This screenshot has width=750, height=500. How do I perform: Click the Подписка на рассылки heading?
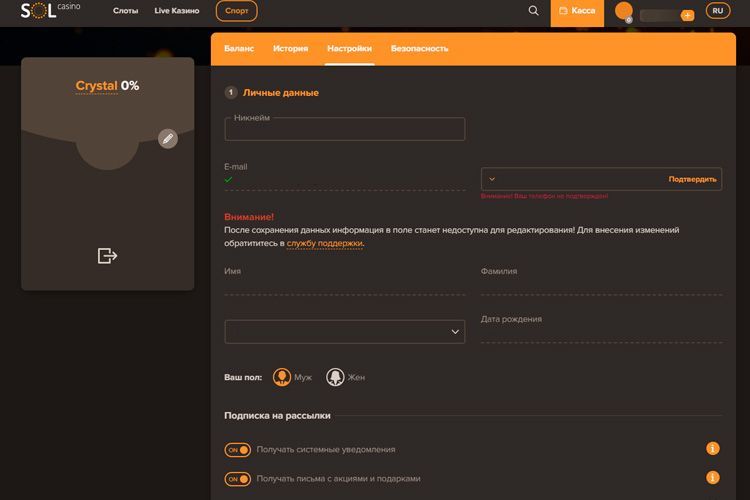click(277, 415)
